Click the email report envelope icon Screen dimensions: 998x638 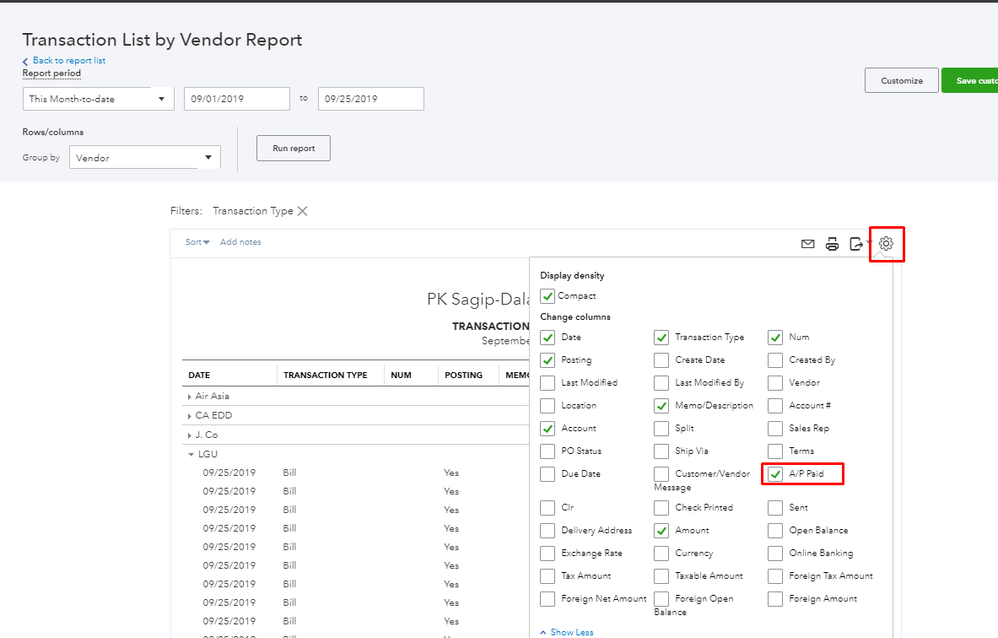point(808,243)
